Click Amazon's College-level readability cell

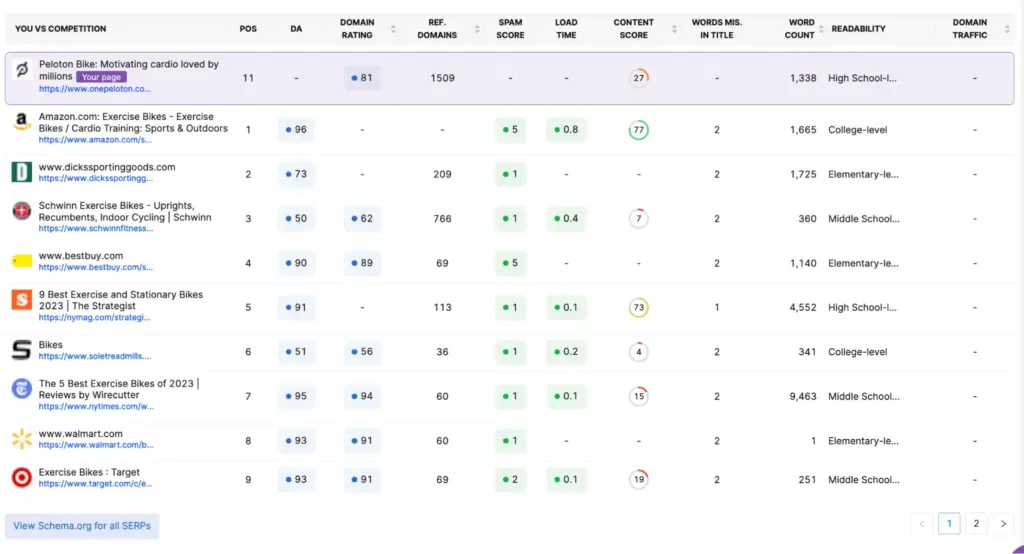[857, 129]
